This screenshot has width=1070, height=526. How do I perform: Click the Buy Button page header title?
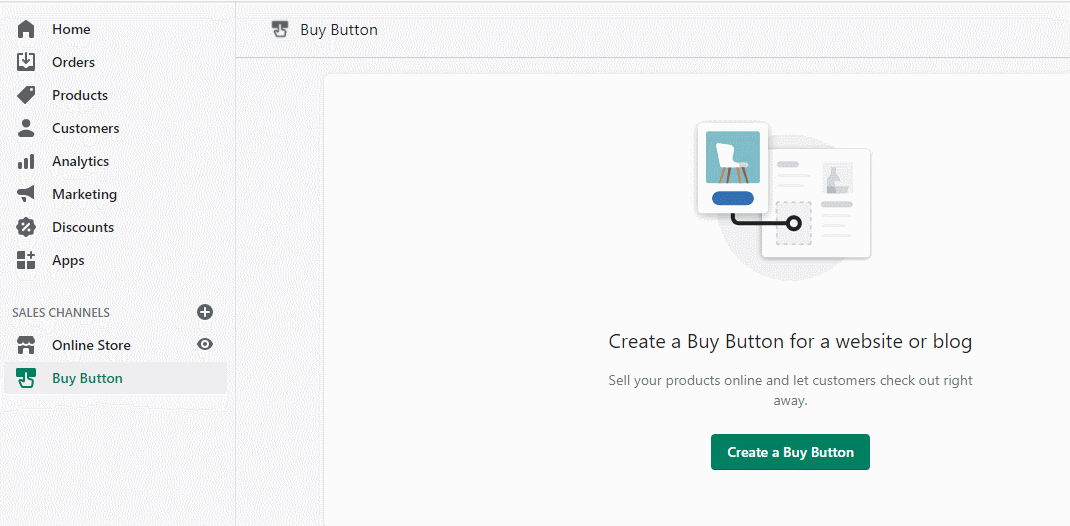[339, 30]
